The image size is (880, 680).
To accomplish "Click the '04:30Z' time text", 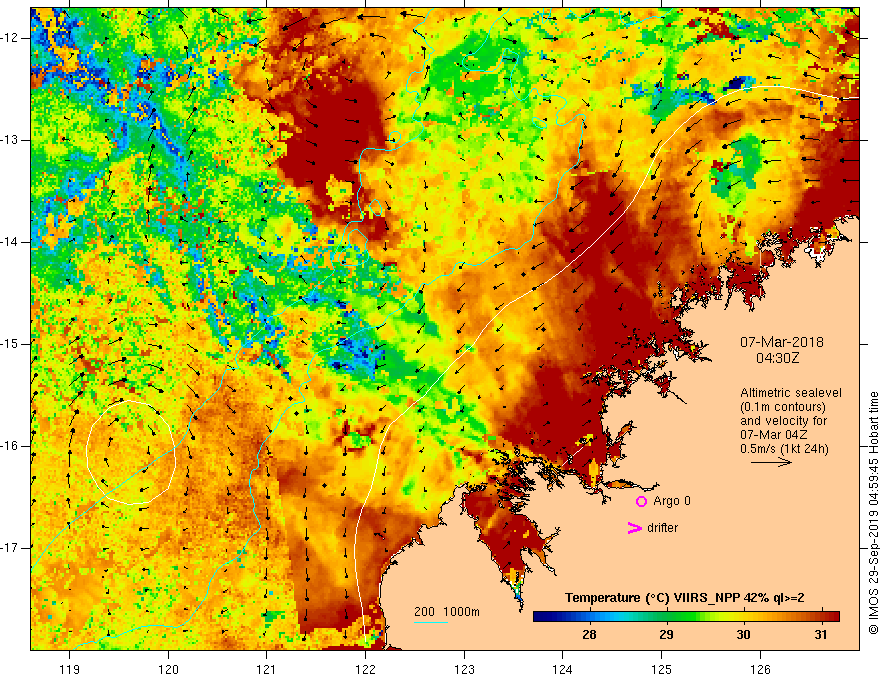I will (x=777, y=357).
